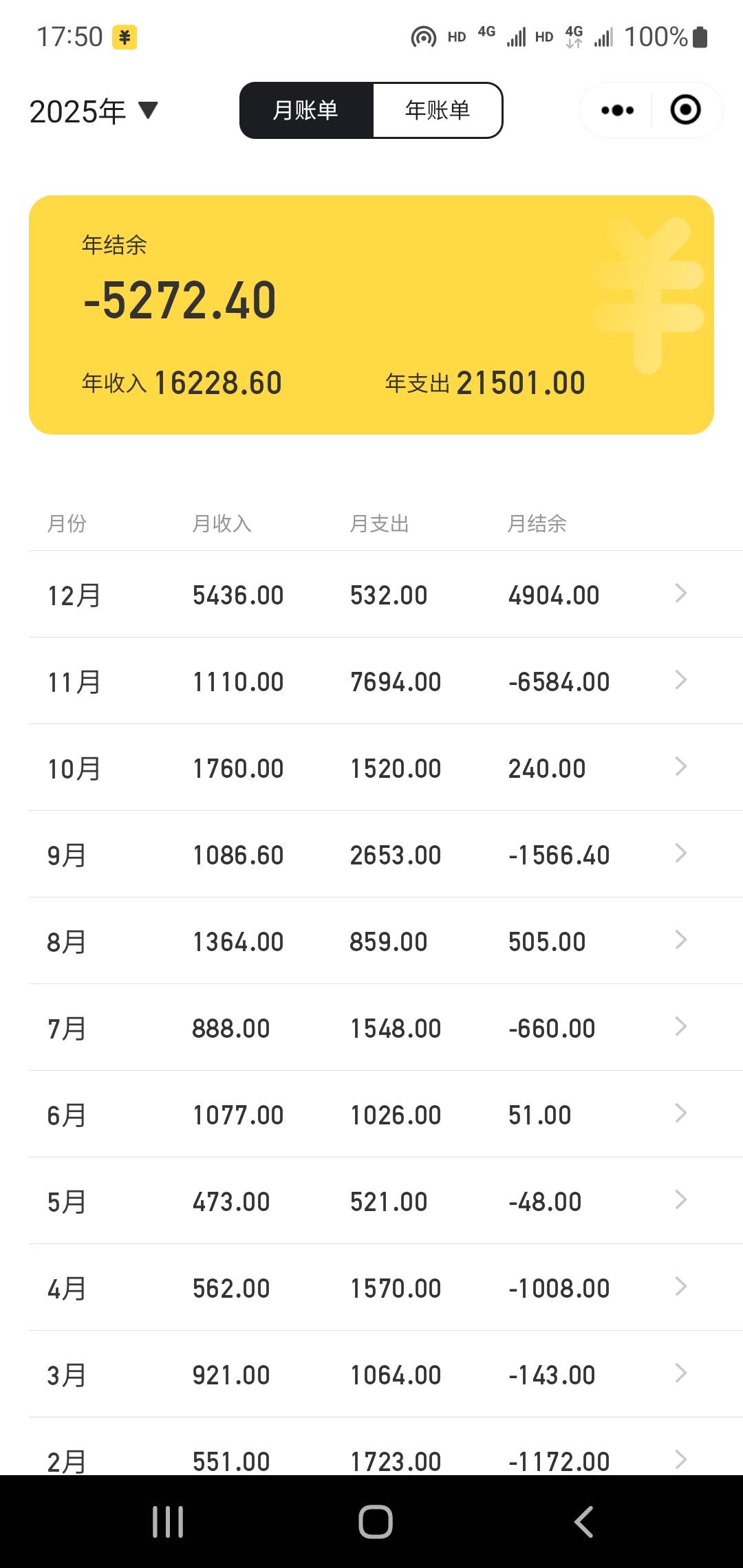Switch to the 年账单 tab
The image size is (743, 1568).
[438, 110]
